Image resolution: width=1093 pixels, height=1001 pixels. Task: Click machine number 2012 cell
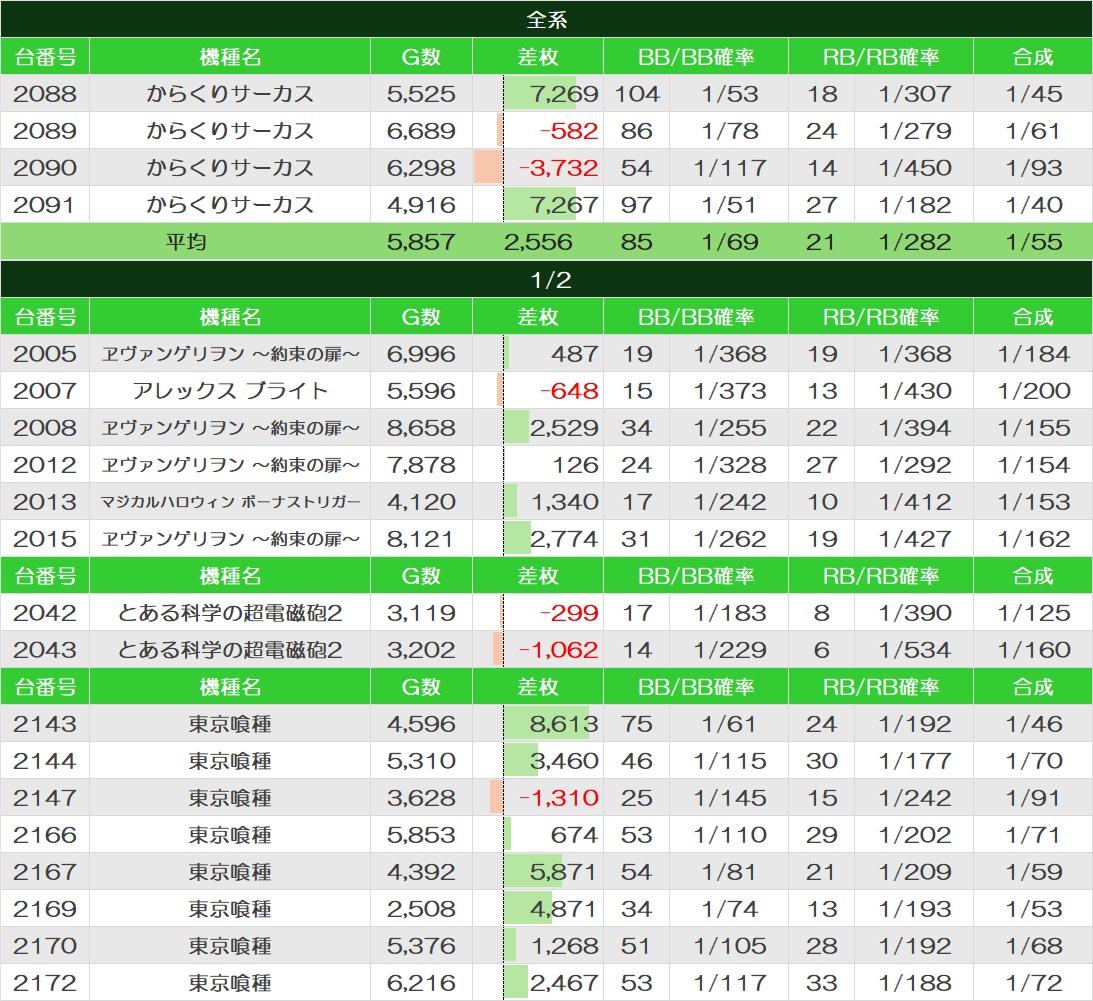click(45, 464)
